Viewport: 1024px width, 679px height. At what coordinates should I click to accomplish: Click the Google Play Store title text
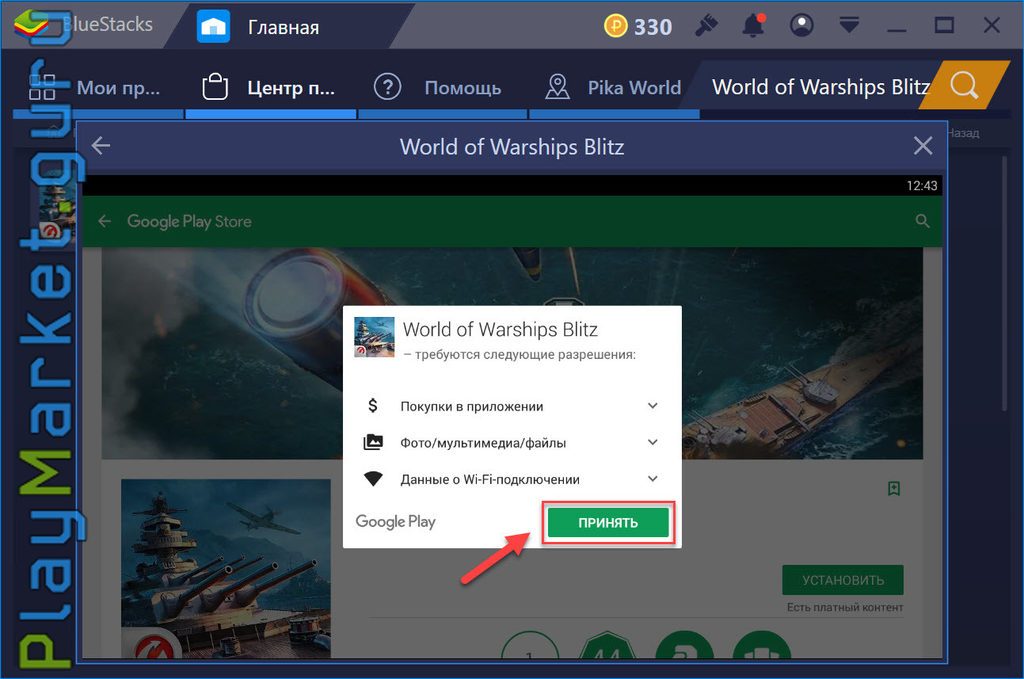point(189,221)
